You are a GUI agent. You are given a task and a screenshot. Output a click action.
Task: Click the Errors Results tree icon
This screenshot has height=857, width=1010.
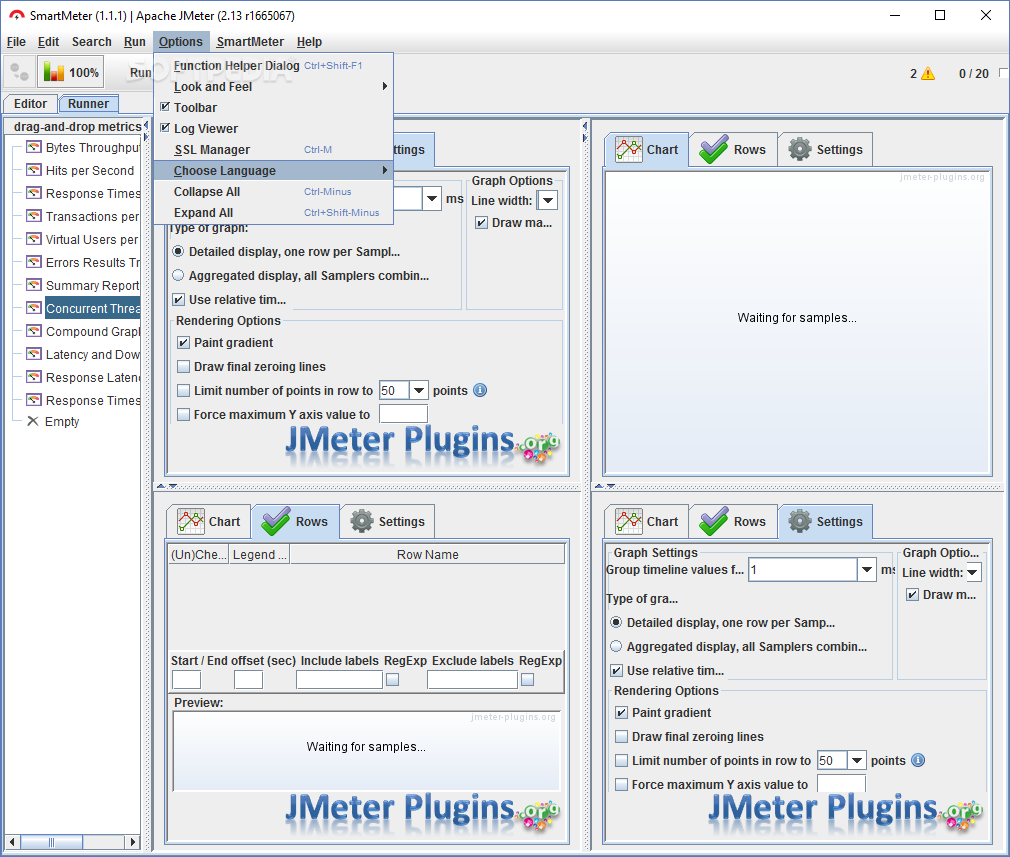[x=33, y=263]
